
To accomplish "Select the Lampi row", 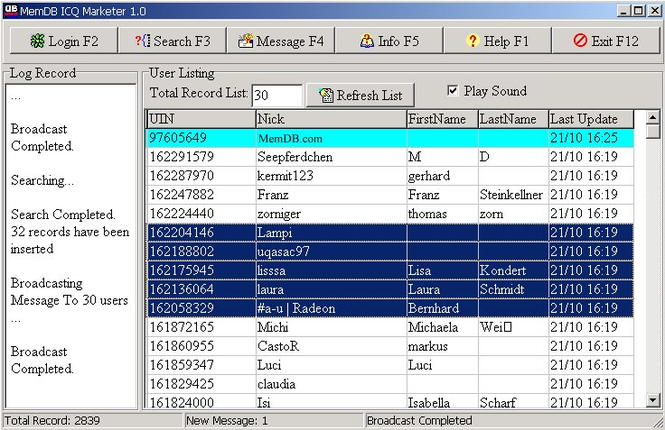I will (390, 232).
